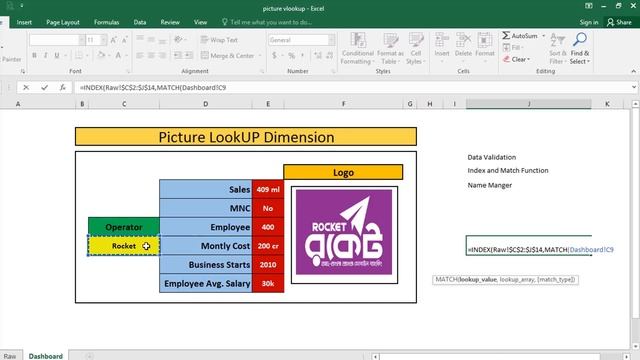The width and height of the screenshot is (640, 360).
Task: Click the Rocket logo picture
Action: 344,232
